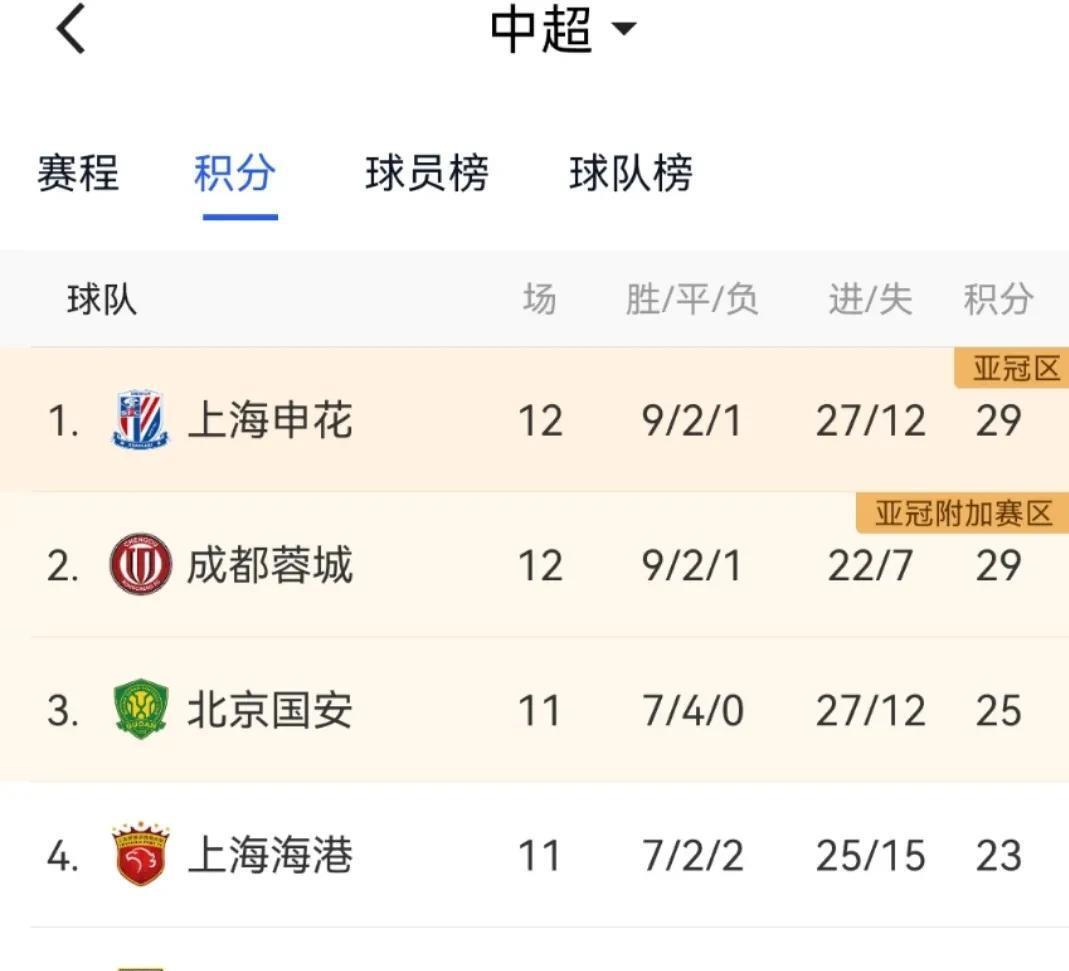Tap the back arrow icon

point(70,30)
